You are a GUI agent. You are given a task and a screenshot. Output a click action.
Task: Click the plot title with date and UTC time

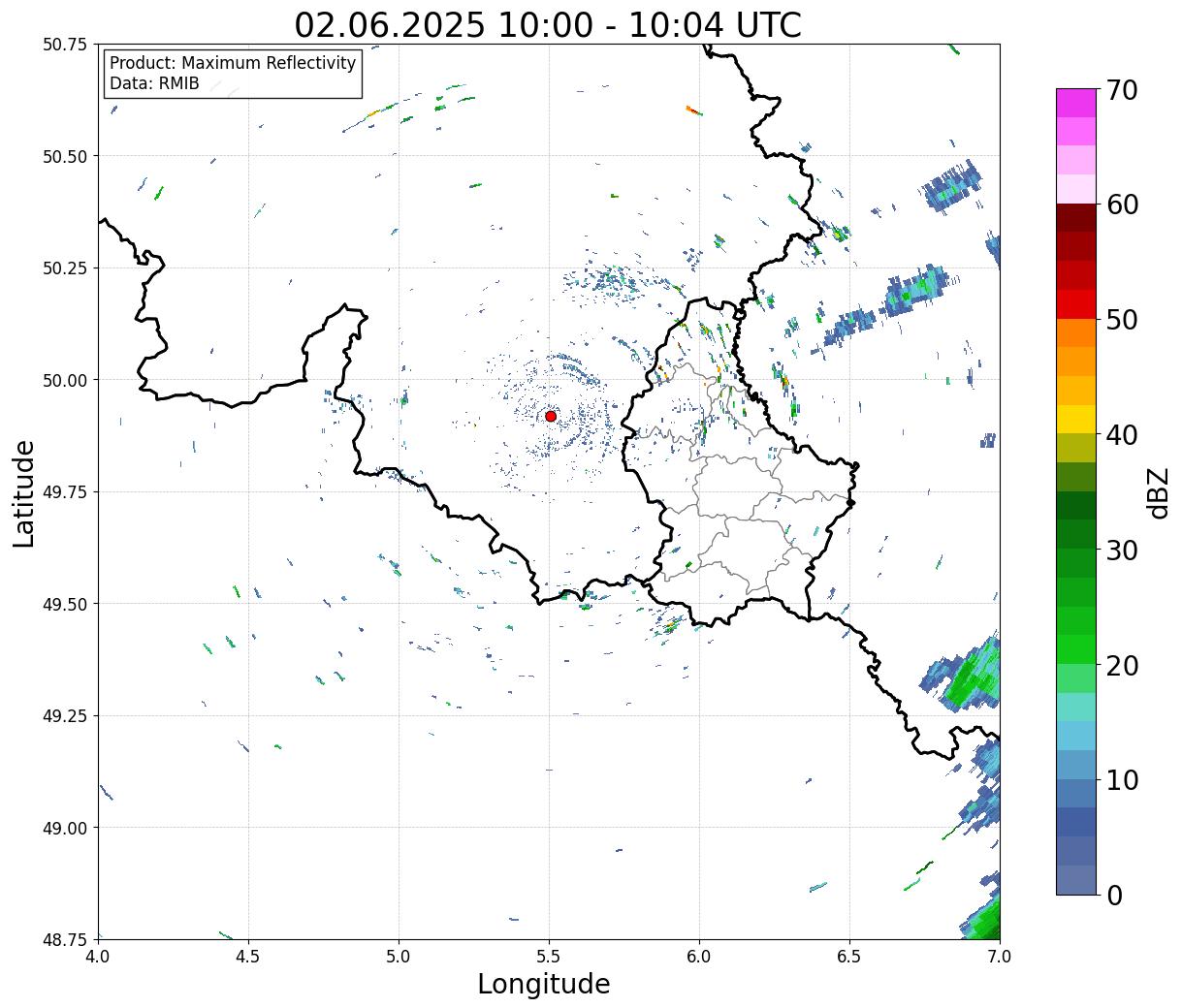[548, 24]
